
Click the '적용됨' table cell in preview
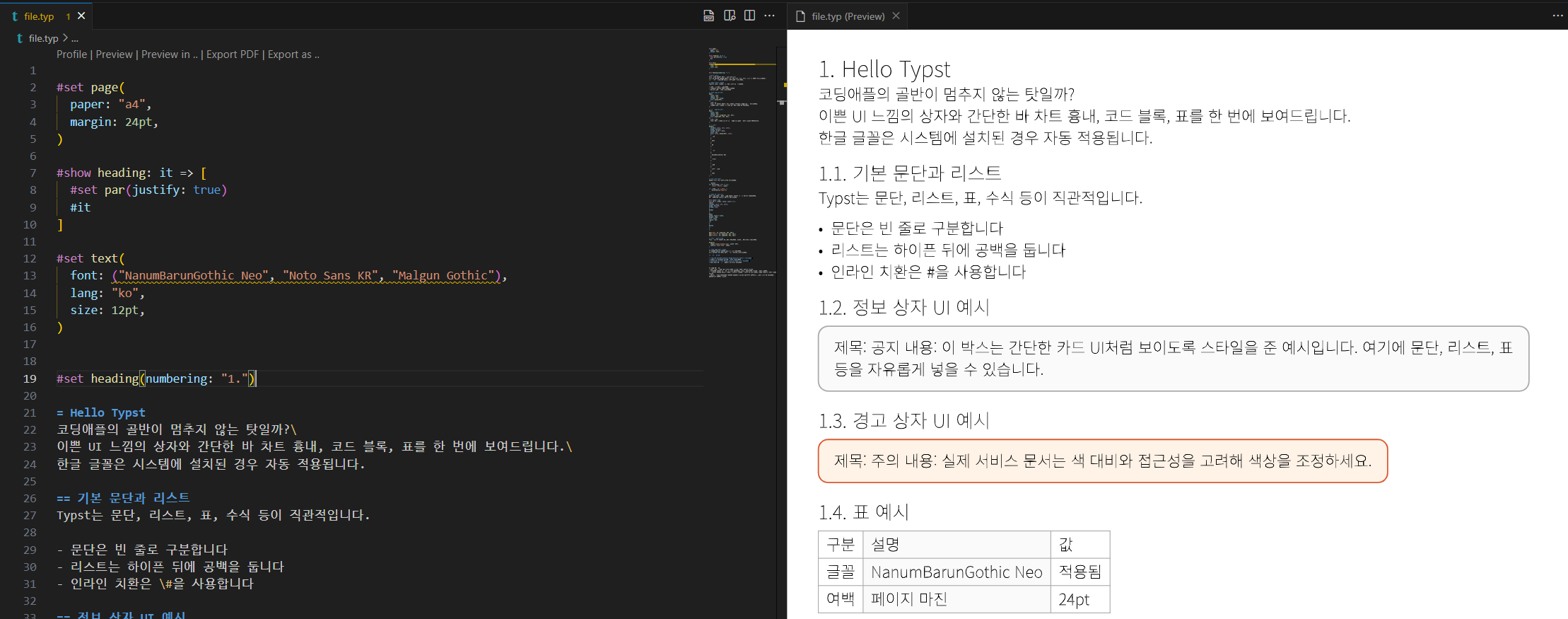click(x=1080, y=572)
